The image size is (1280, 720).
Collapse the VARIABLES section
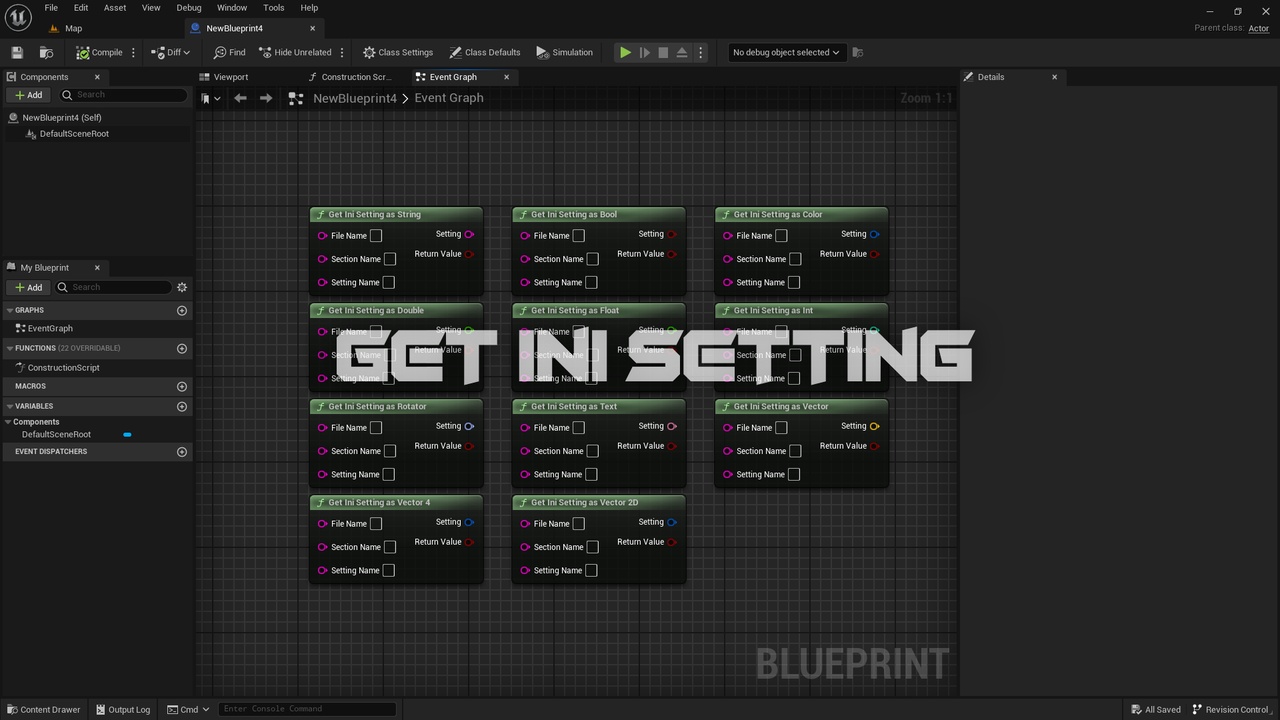coord(8,406)
